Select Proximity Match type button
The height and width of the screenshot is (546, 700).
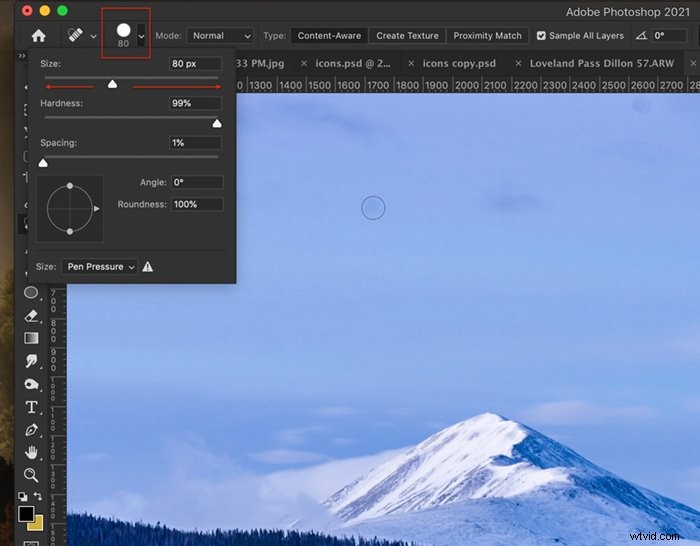click(488, 36)
